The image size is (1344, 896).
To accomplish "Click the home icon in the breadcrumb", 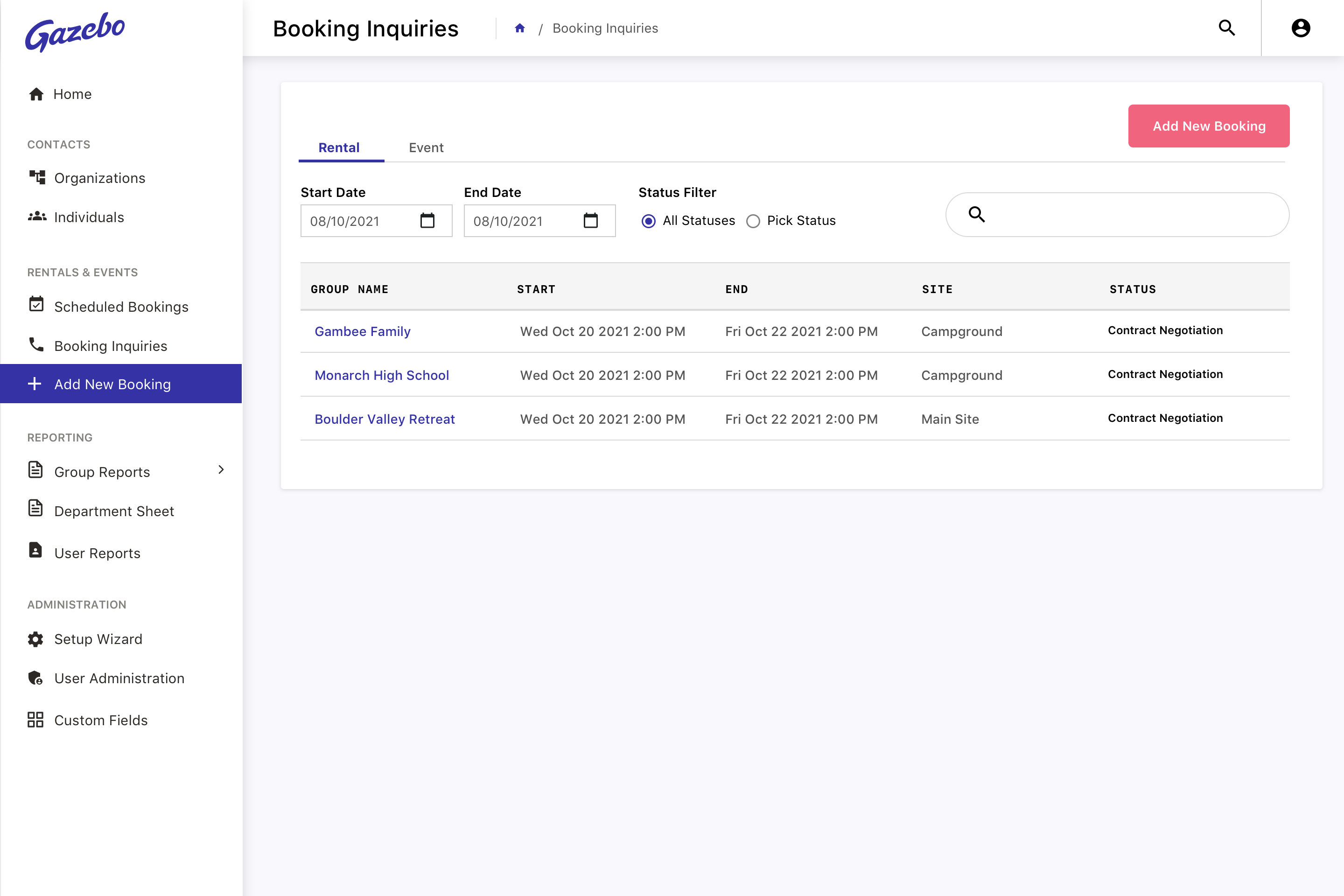I will (x=519, y=28).
